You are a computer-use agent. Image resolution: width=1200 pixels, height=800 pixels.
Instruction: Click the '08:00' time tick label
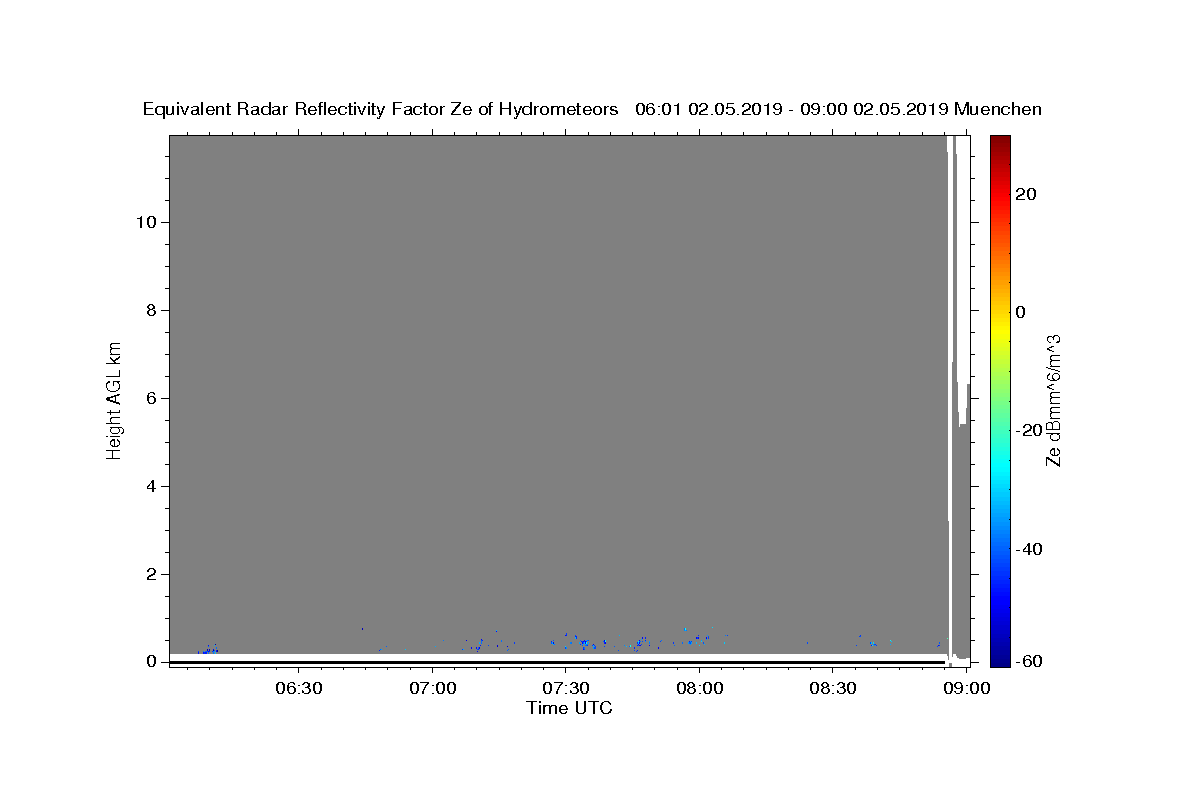click(x=700, y=688)
